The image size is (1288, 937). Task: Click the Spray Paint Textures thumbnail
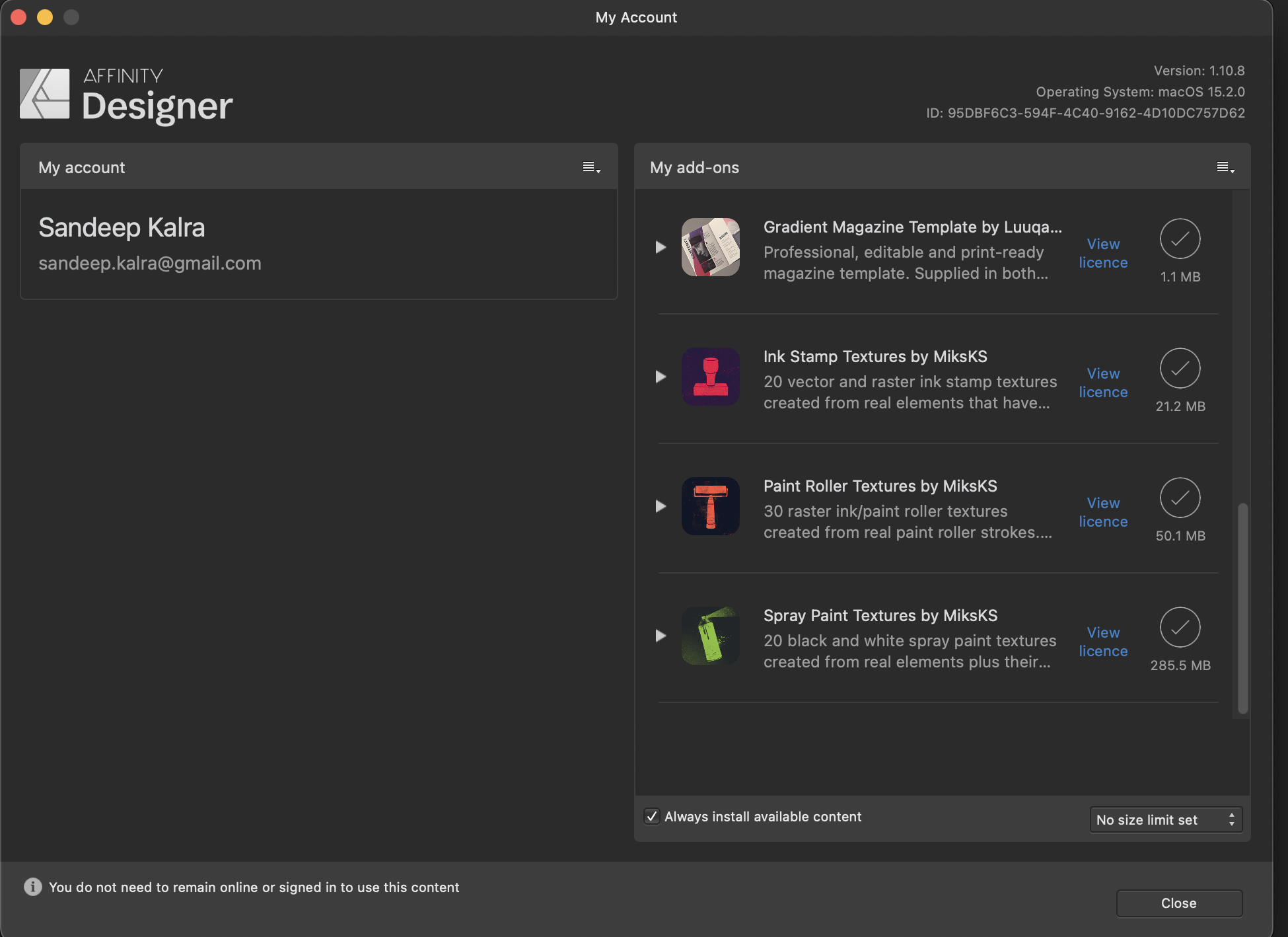point(711,636)
